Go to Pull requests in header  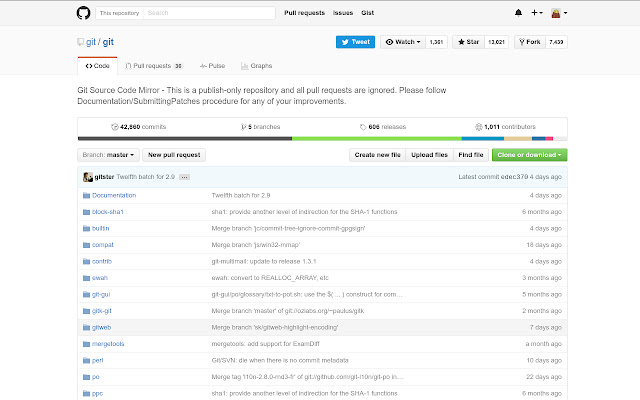[x=304, y=13]
